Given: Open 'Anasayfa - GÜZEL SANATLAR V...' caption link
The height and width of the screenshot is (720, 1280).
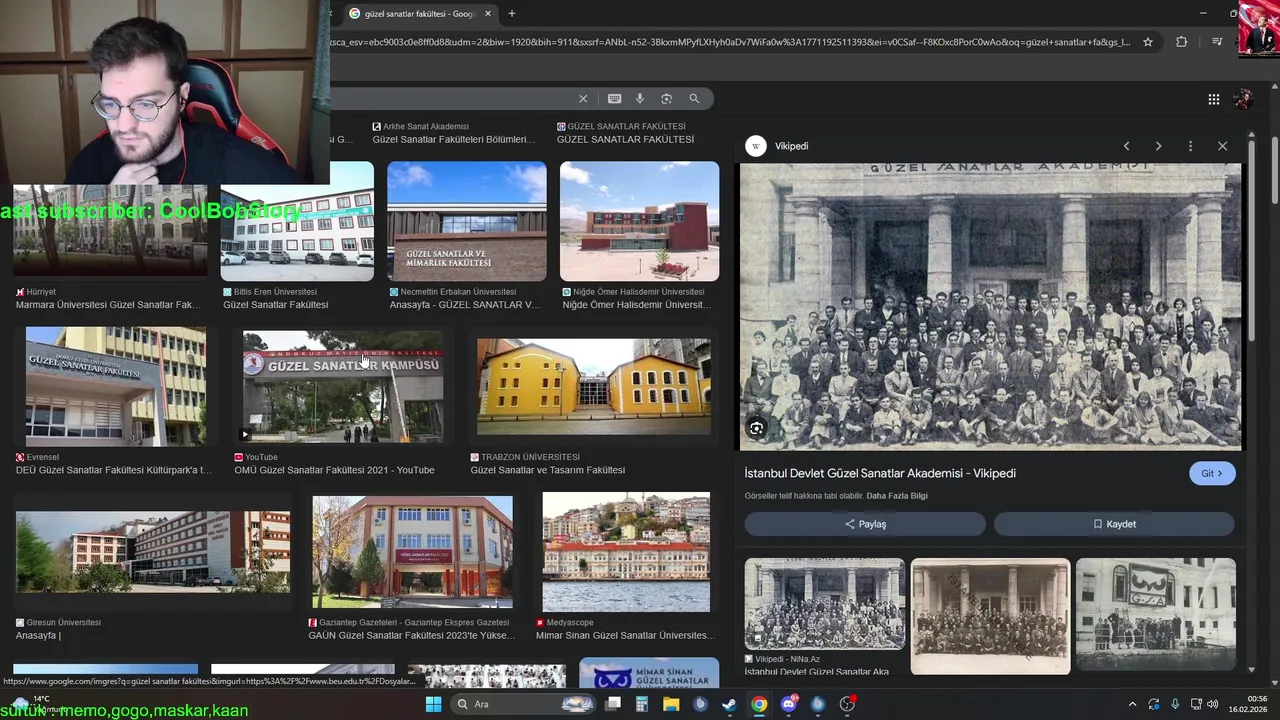Looking at the screenshot, I should pyautogui.click(x=465, y=305).
